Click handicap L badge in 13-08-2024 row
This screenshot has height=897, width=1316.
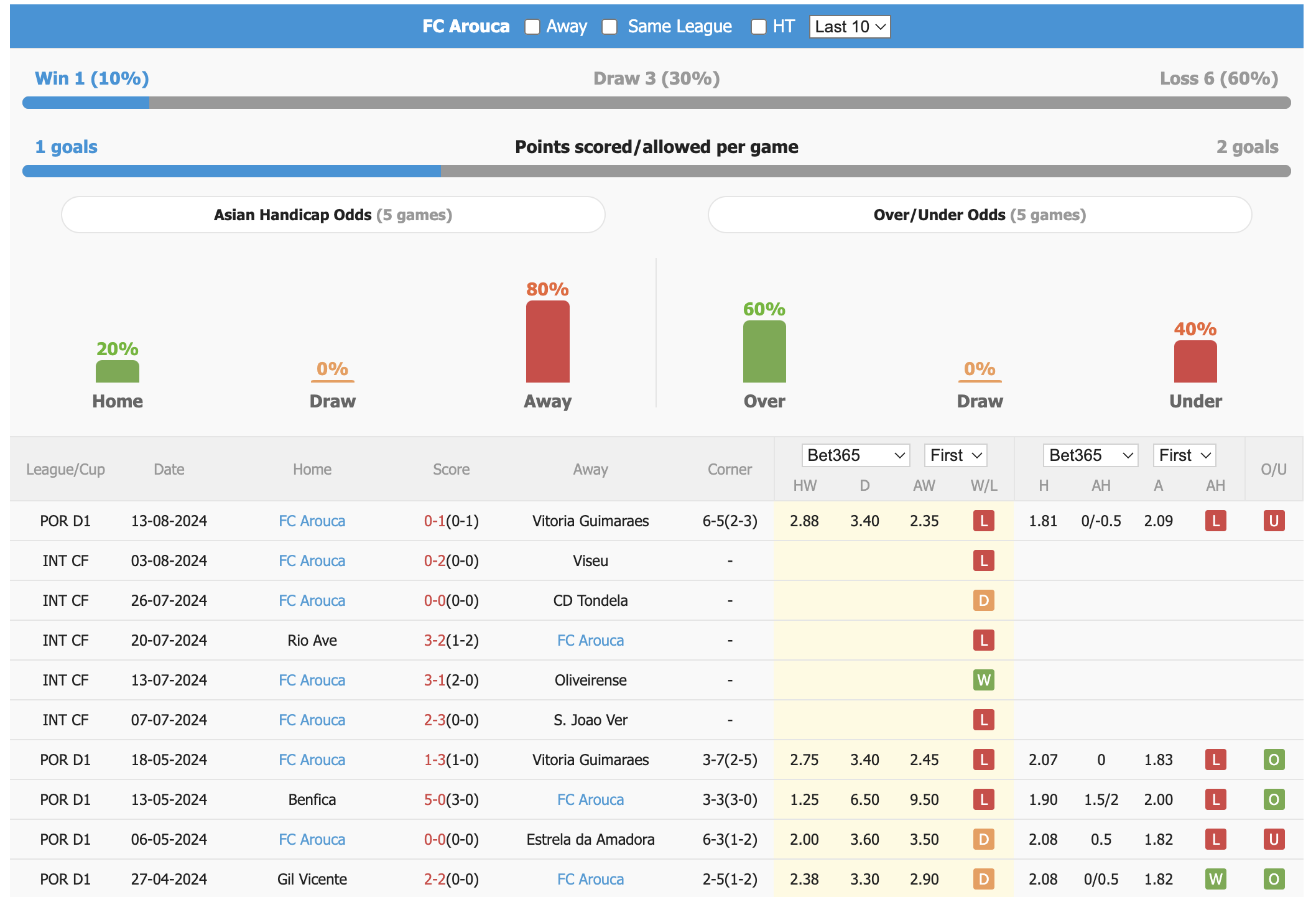(x=1216, y=521)
